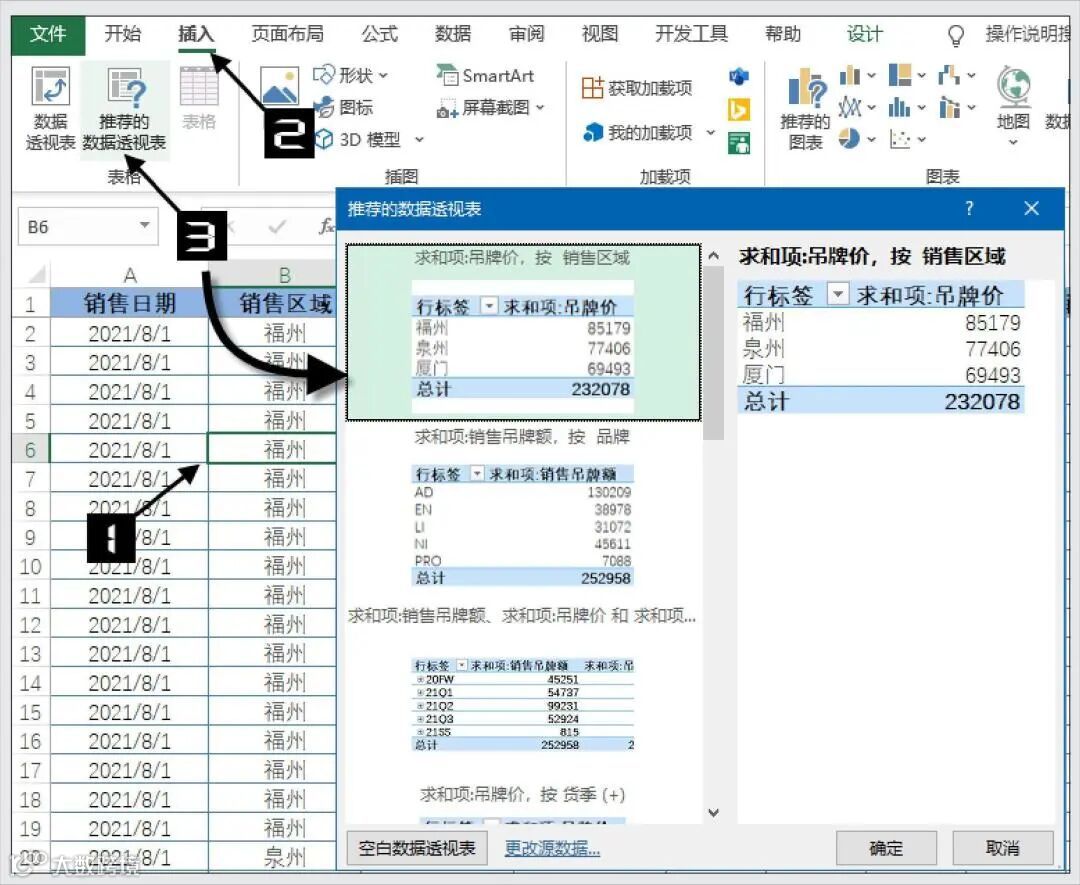Open Recommended PivotTables button
The width and height of the screenshot is (1080, 885).
coord(125,109)
